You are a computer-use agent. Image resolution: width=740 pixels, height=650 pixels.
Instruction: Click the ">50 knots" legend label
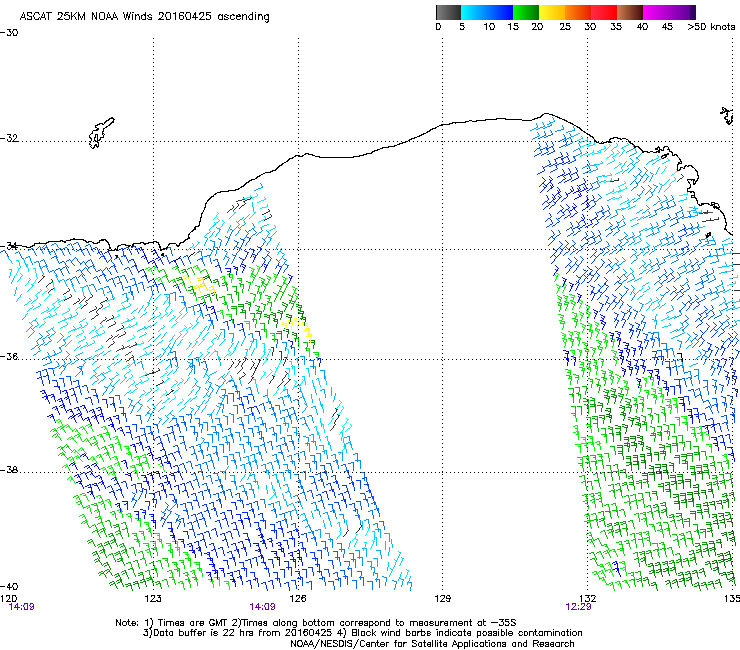pyautogui.click(x=711, y=26)
